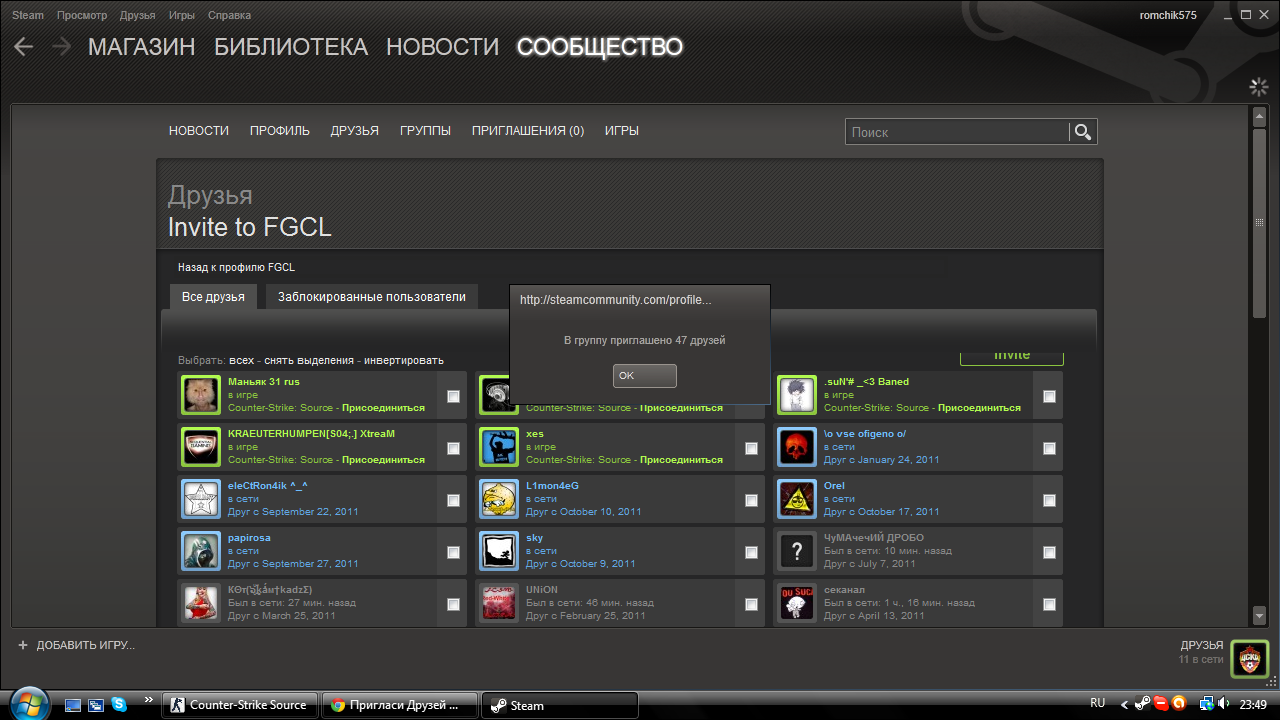Viewport: 1280px width, 720px height.
Task: Launch Skype from quick launch
Action: coord(119,705)
